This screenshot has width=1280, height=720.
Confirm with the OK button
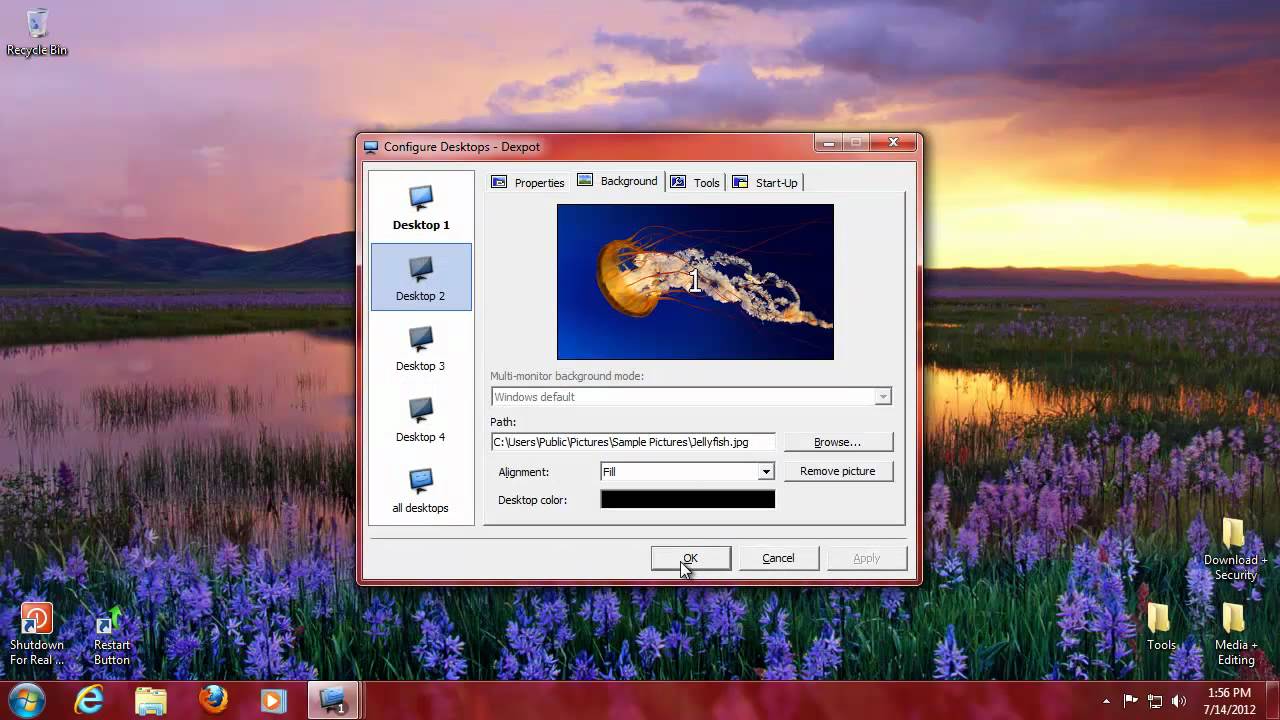(x=691, y=558)
